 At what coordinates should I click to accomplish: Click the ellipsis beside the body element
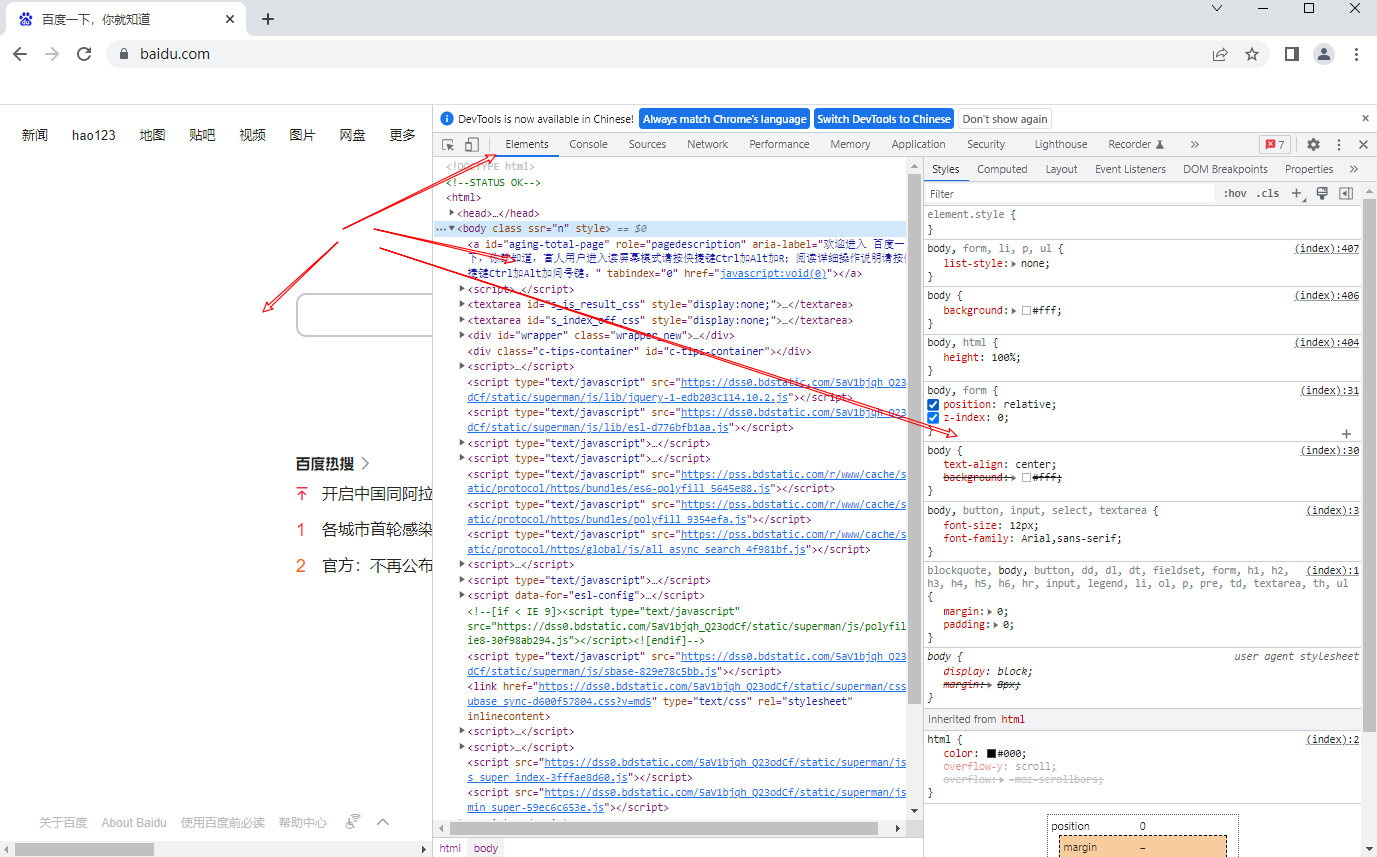441,229
